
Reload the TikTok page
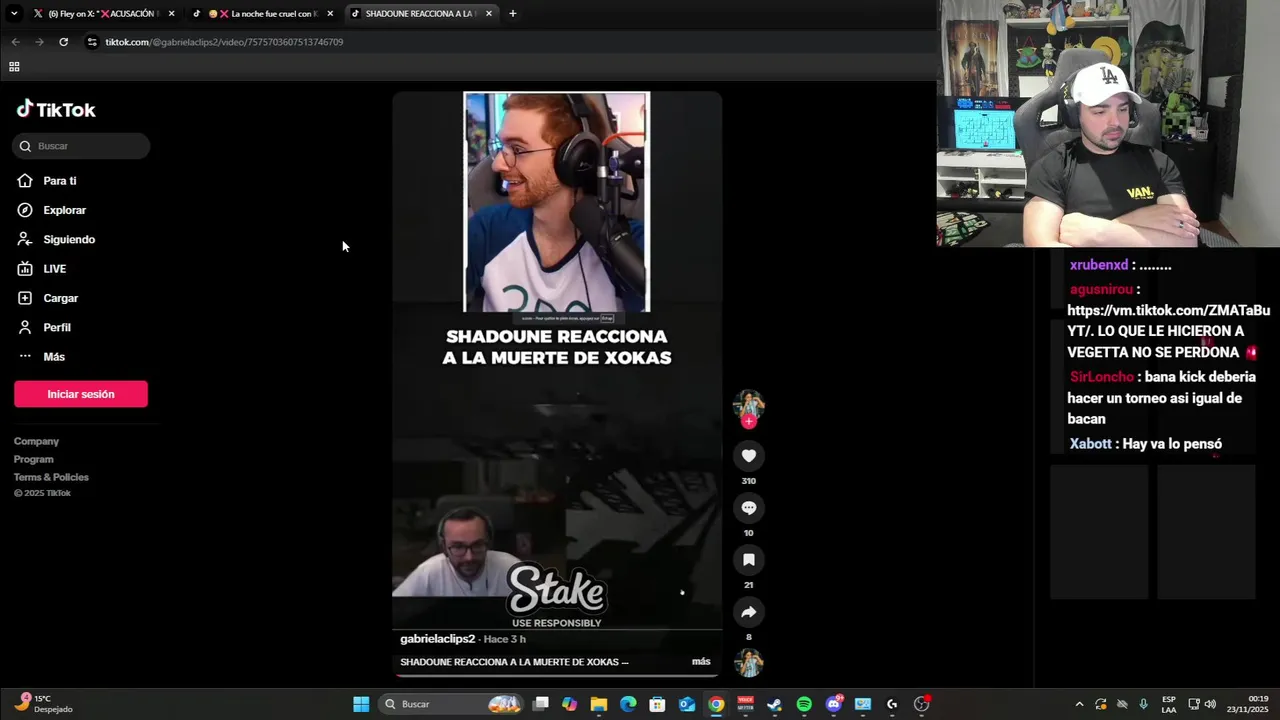(63, 42)
